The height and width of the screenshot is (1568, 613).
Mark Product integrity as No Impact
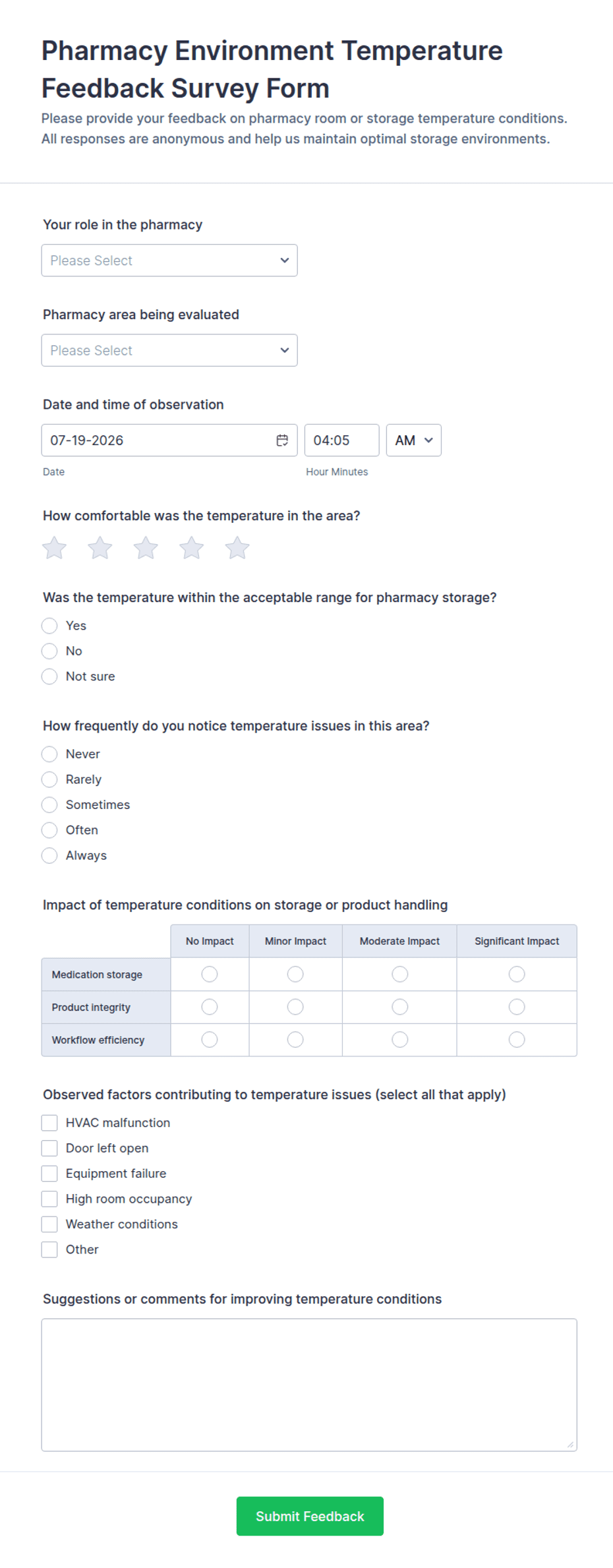pos(210,1007)
